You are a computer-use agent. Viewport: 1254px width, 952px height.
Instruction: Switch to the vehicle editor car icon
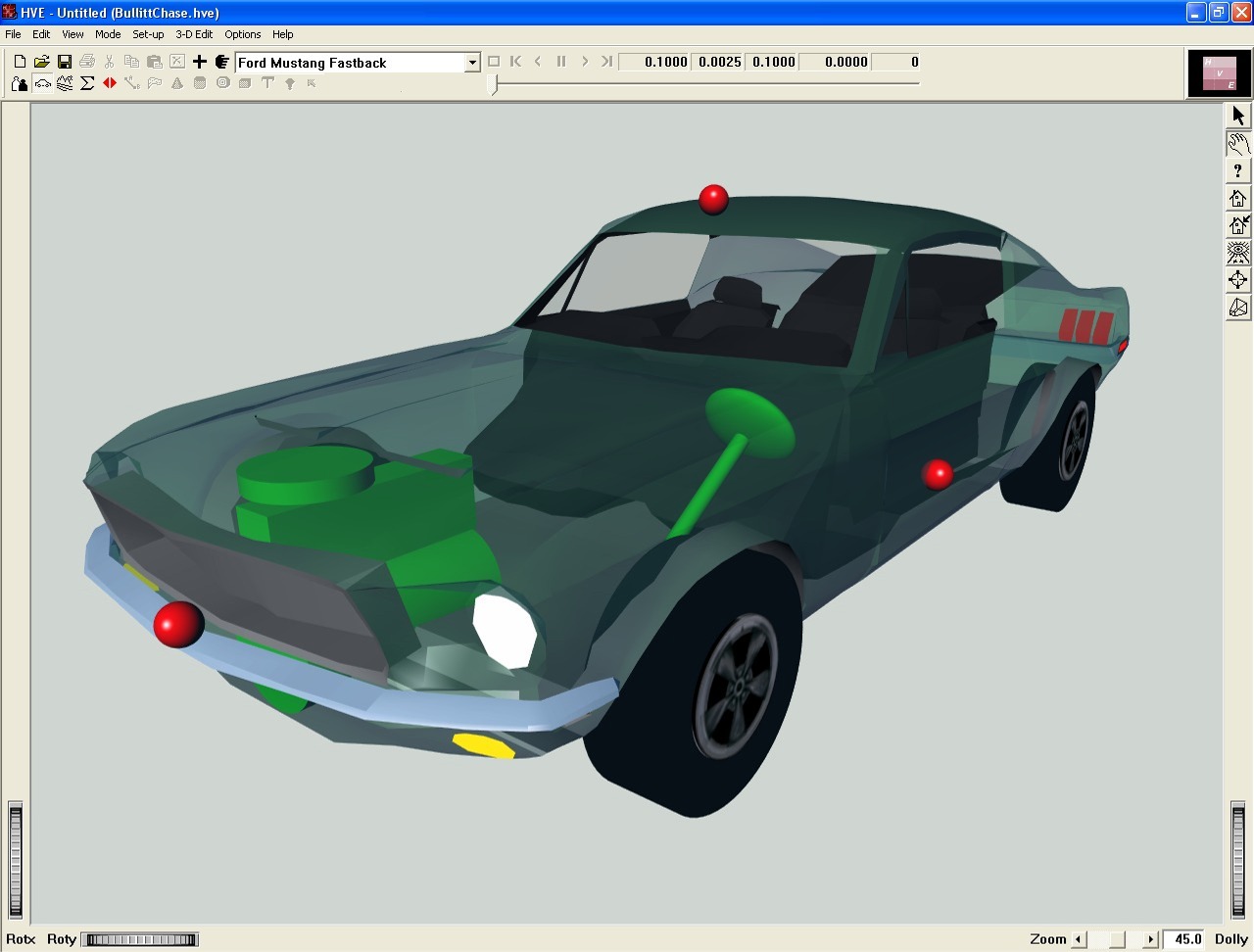42,84
